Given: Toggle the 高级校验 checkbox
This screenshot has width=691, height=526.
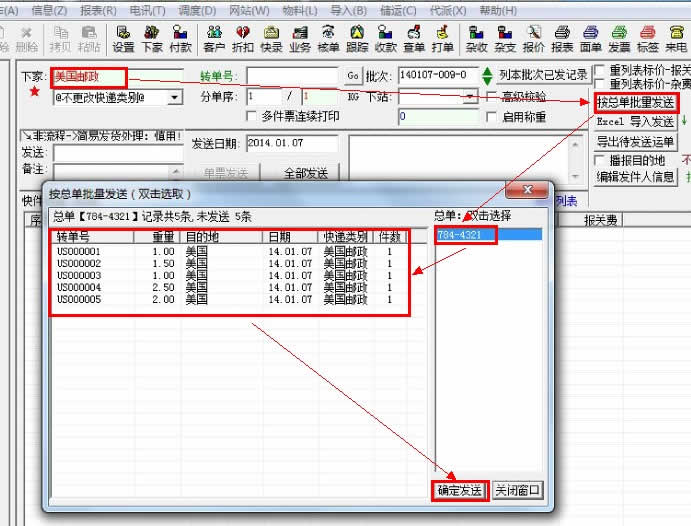Looking at the screenshot, I should click(x=491, y=97).
